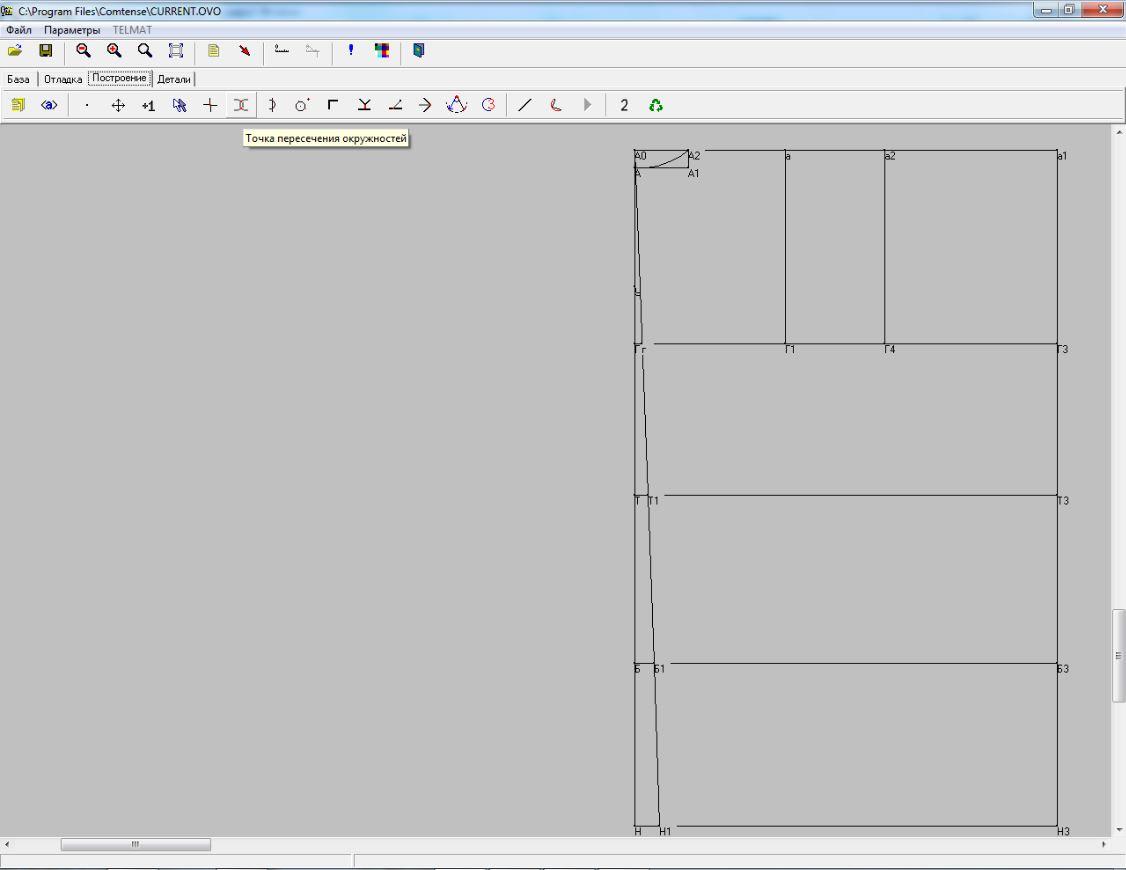Open the multicolored palette icon
1126x870 pixels.
381,51
